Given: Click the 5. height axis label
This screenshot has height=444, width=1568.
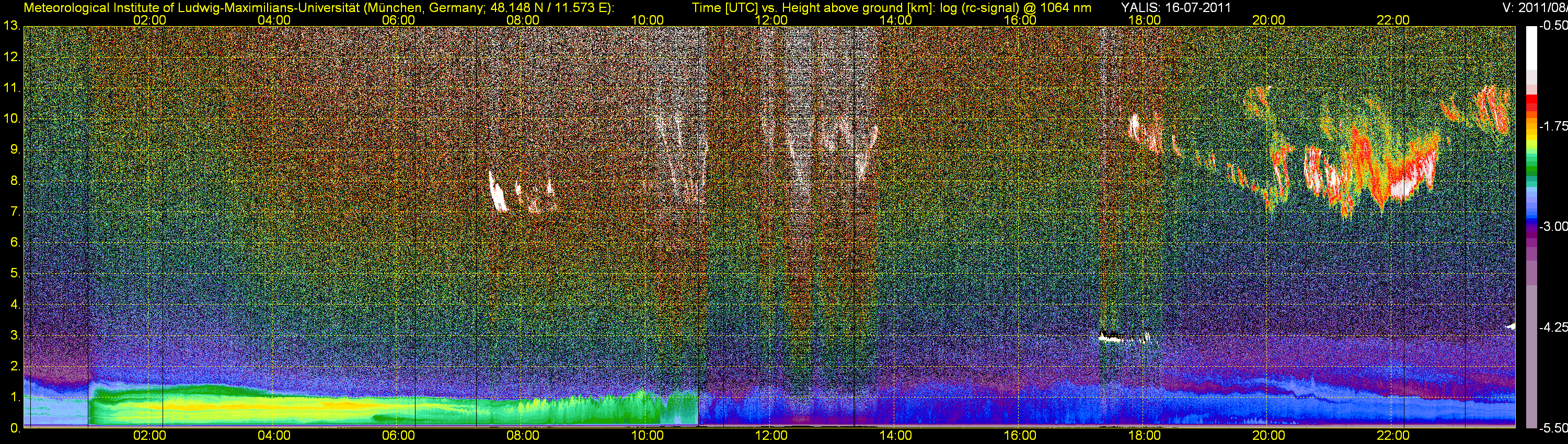Looking at the screenshot, I should (15, 273).
